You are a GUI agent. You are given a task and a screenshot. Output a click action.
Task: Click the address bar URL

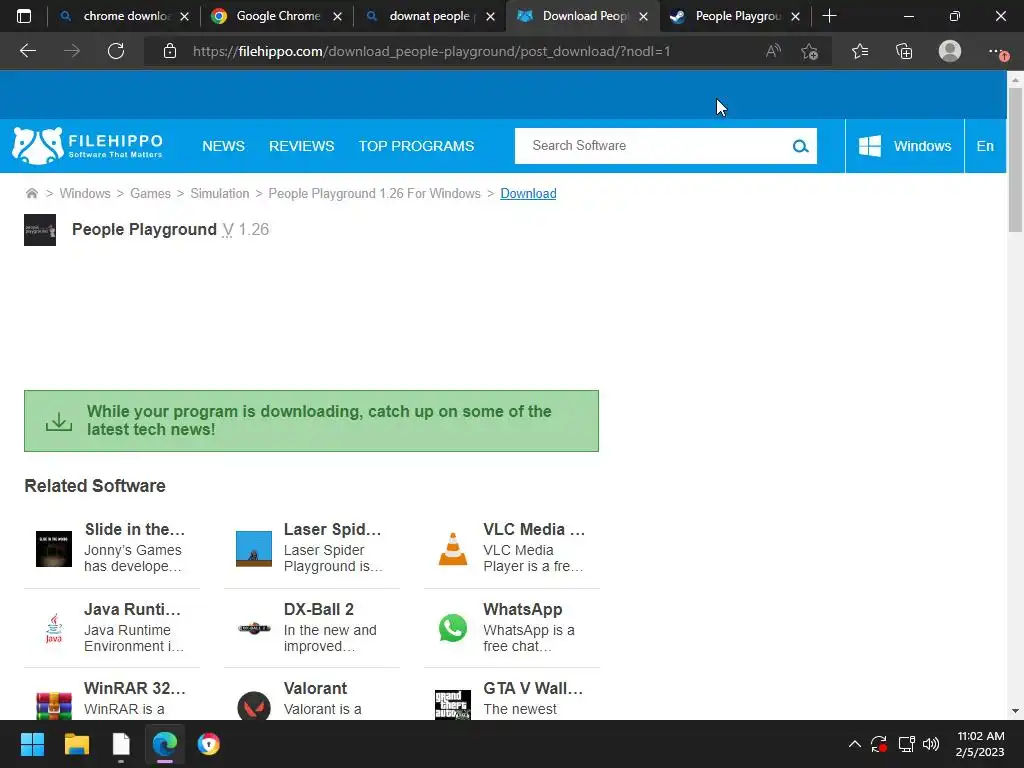(431, 51)
